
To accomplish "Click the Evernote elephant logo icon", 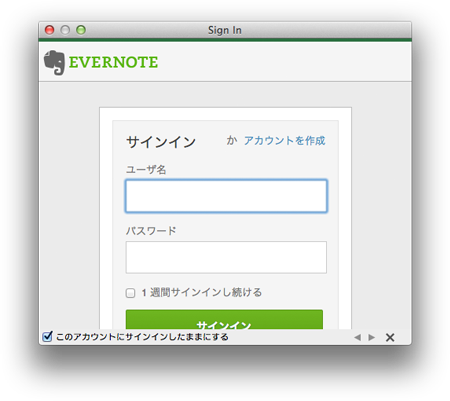I will (x=54, y=62).
